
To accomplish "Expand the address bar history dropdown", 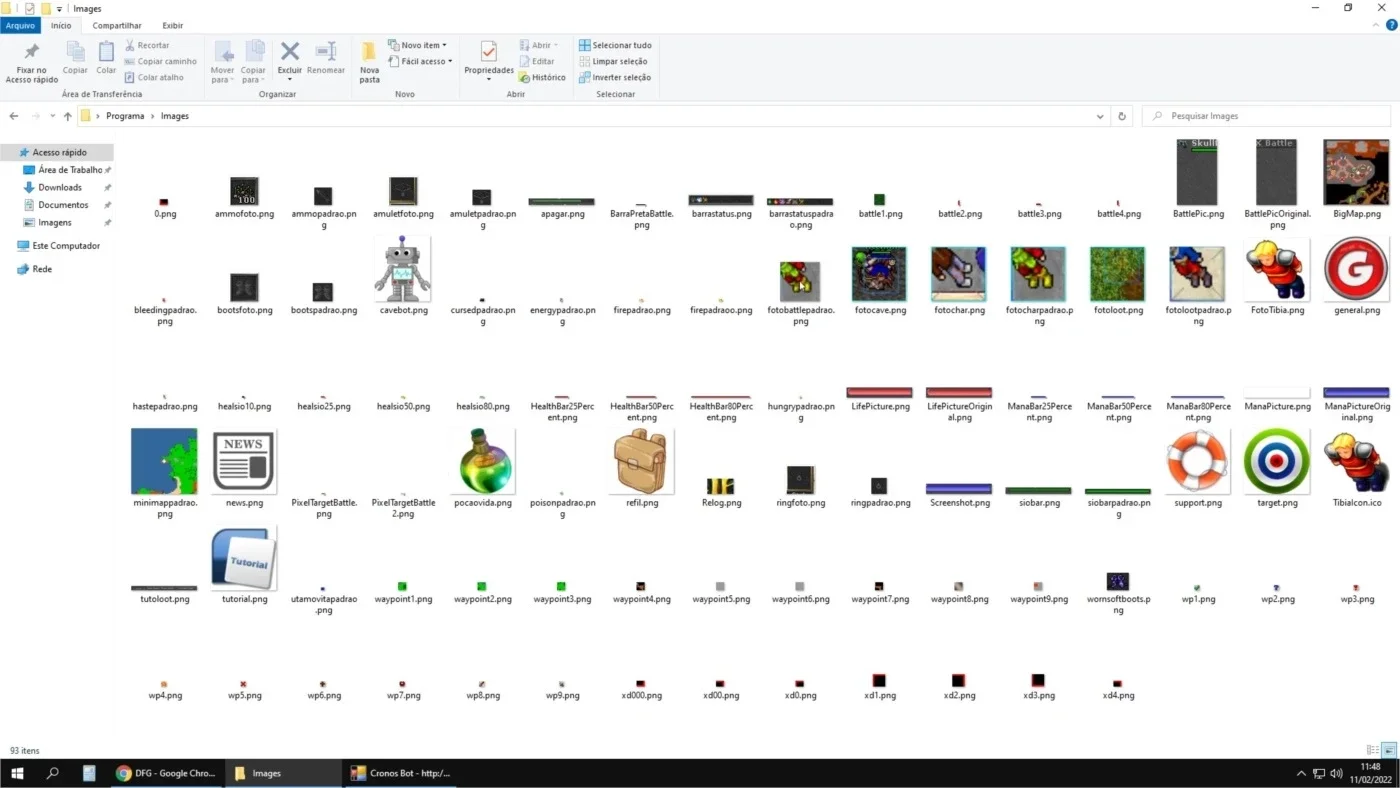I will (x=1100, y=116).
